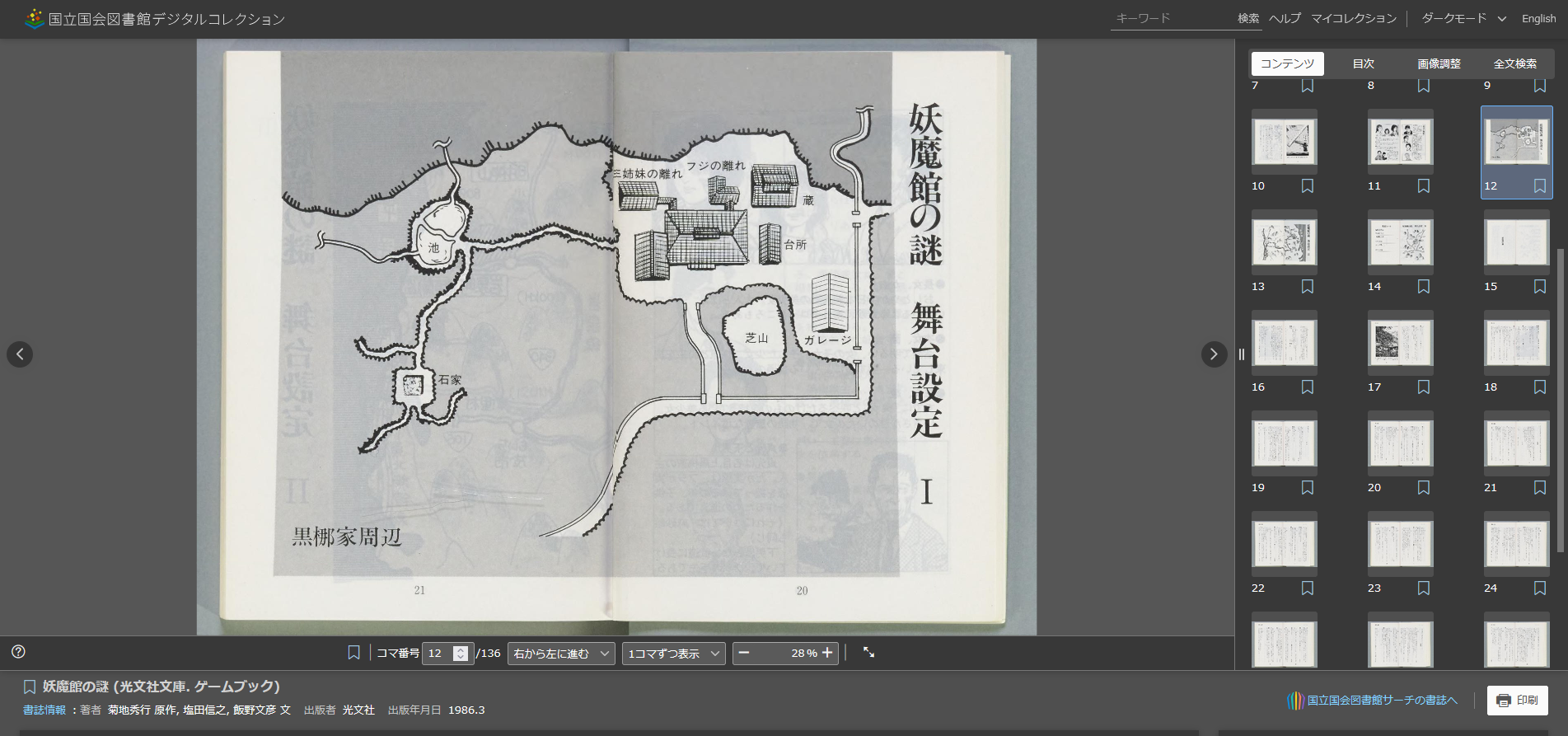1568x736 pixels.
Task: Toggle bookmark for thumbnail 14
Action: (x=1424, y=287)
